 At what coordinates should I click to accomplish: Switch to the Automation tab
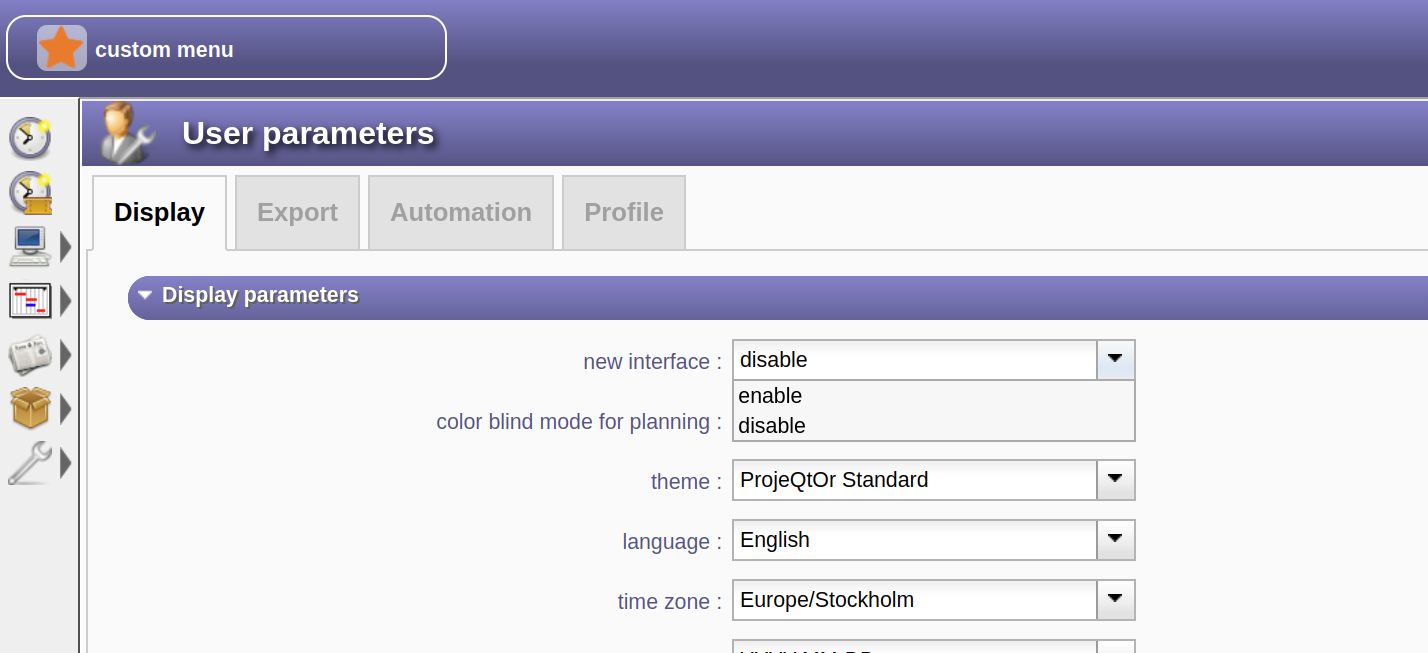point(460,212)
